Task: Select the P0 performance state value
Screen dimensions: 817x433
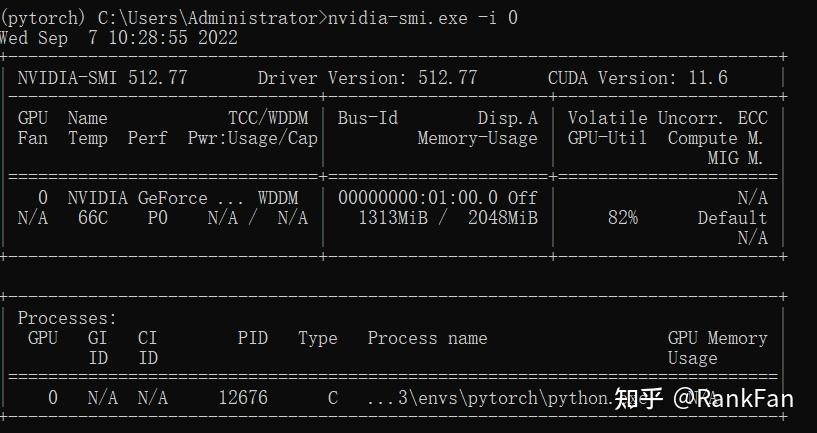Action: click(x=157, y=218)
